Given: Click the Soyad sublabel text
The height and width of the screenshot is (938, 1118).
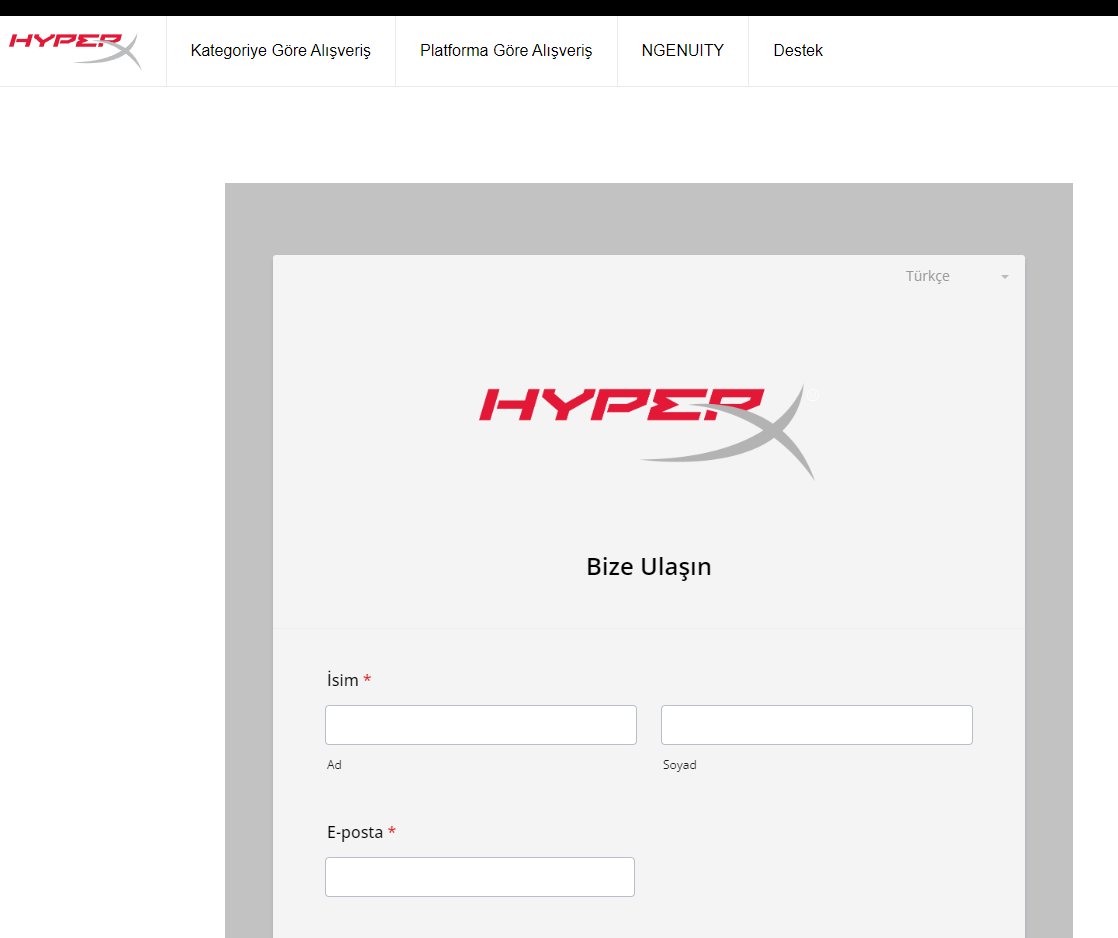Looking at the screenshot, I should pyautogui.click(x=679, y=765).
